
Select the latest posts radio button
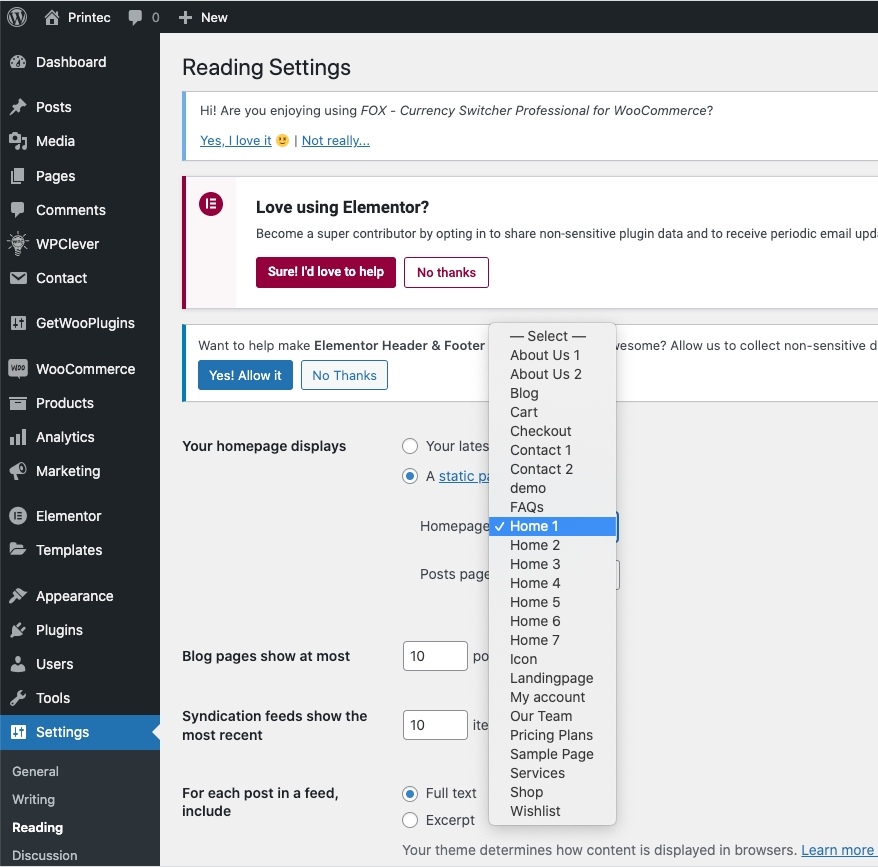point(410,446)
